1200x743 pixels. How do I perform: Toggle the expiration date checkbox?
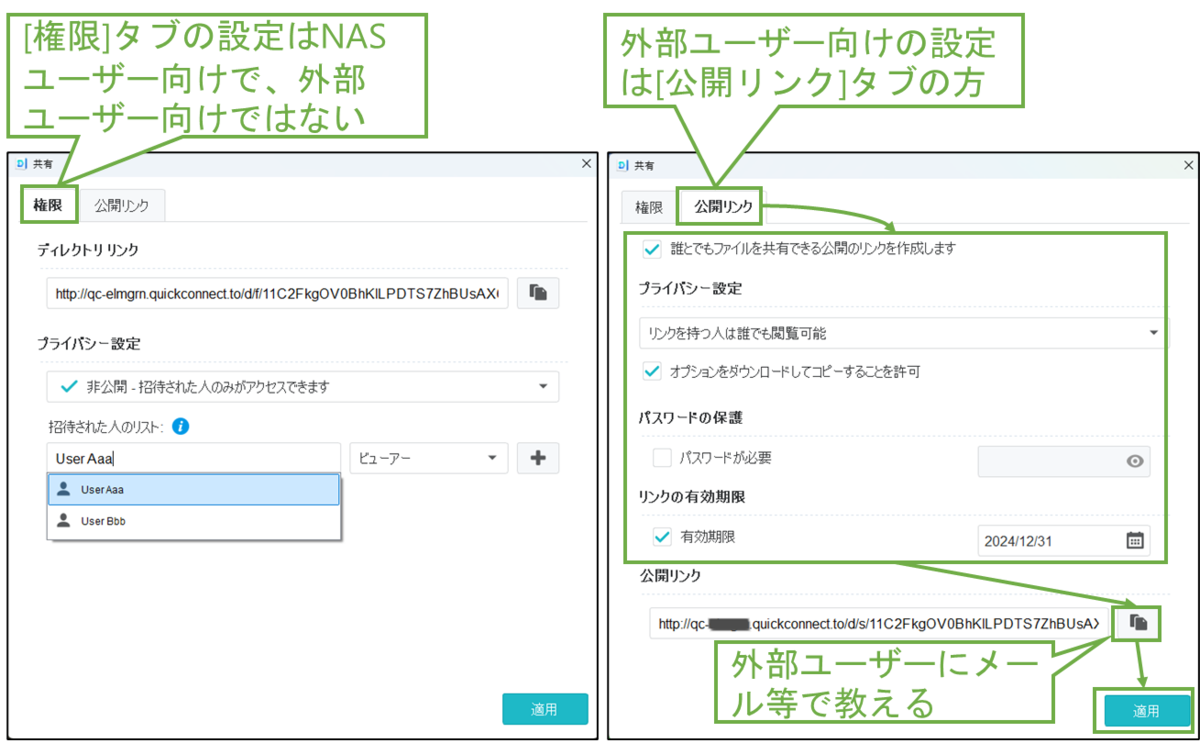pos(662,537)
